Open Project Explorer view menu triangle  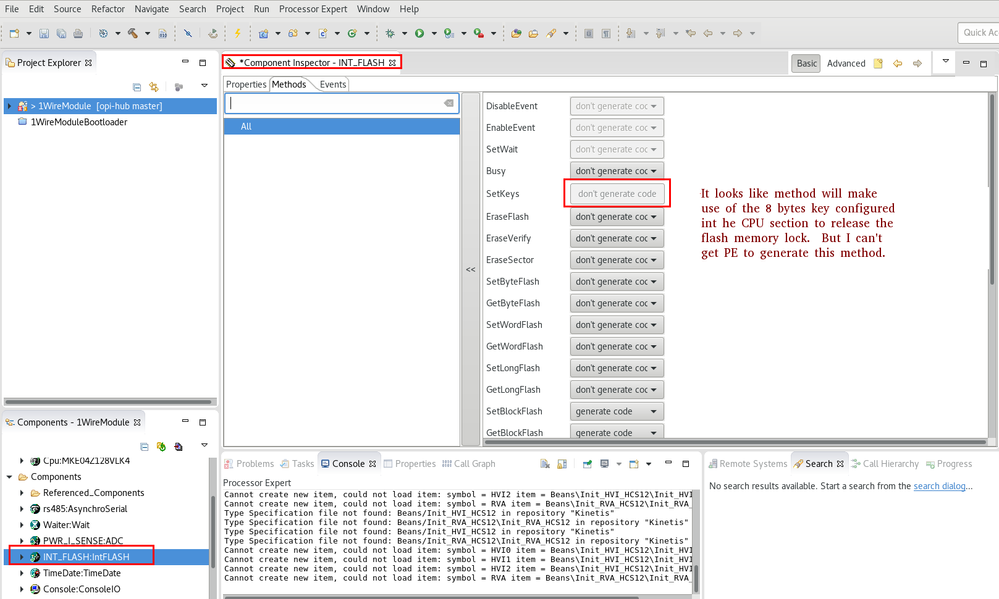204,85
